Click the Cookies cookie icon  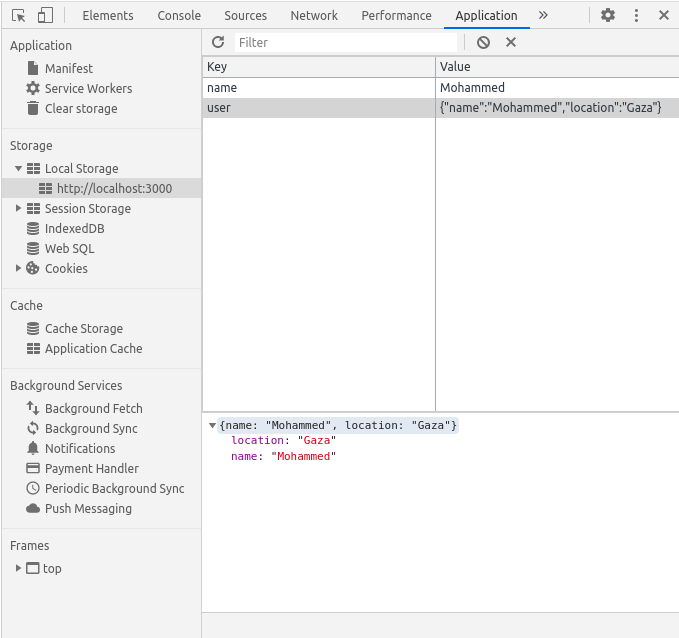[33, 269]
